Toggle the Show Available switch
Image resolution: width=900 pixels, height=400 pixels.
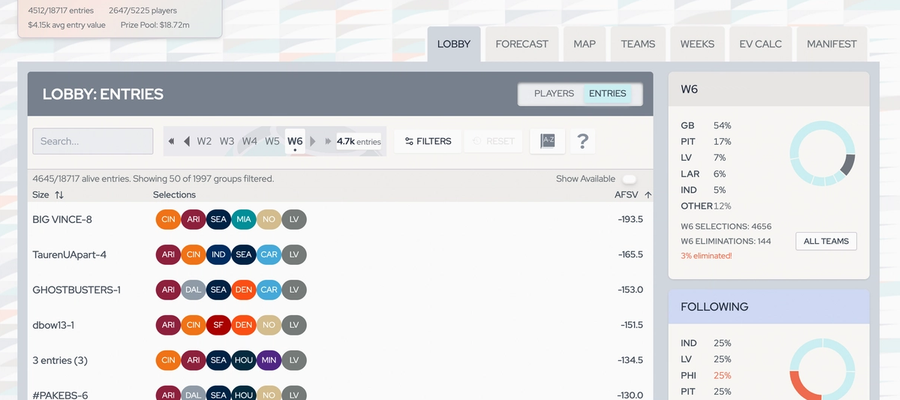pyautogui.click(x=630, y=179)
